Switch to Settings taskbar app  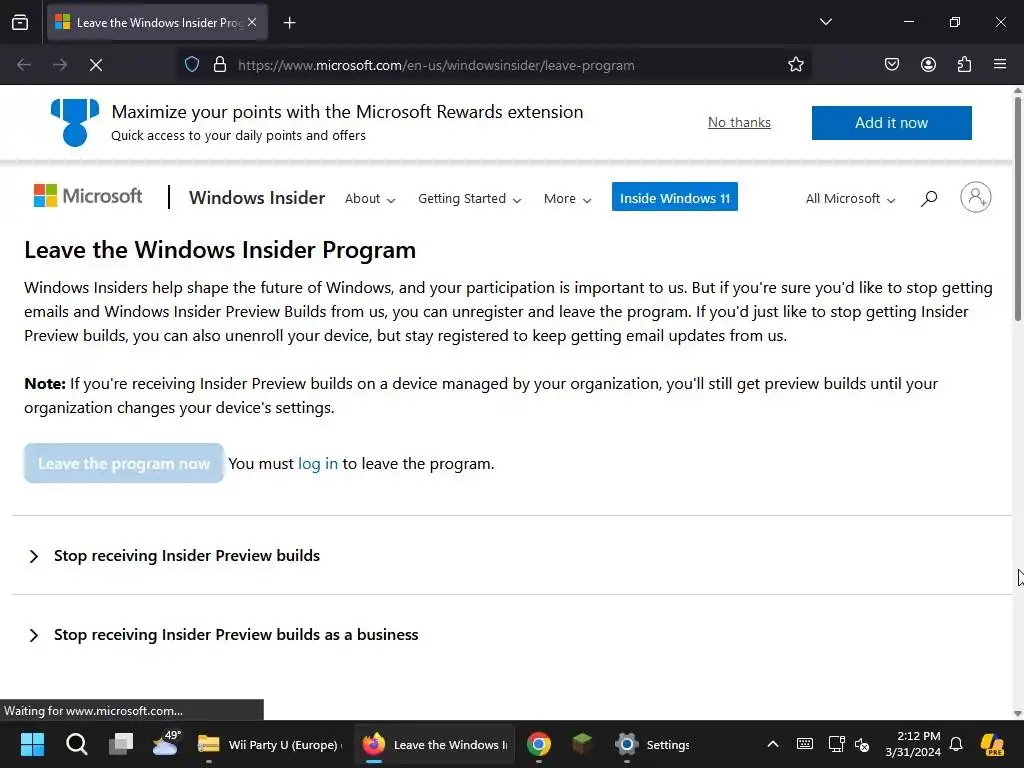point(652,744)
